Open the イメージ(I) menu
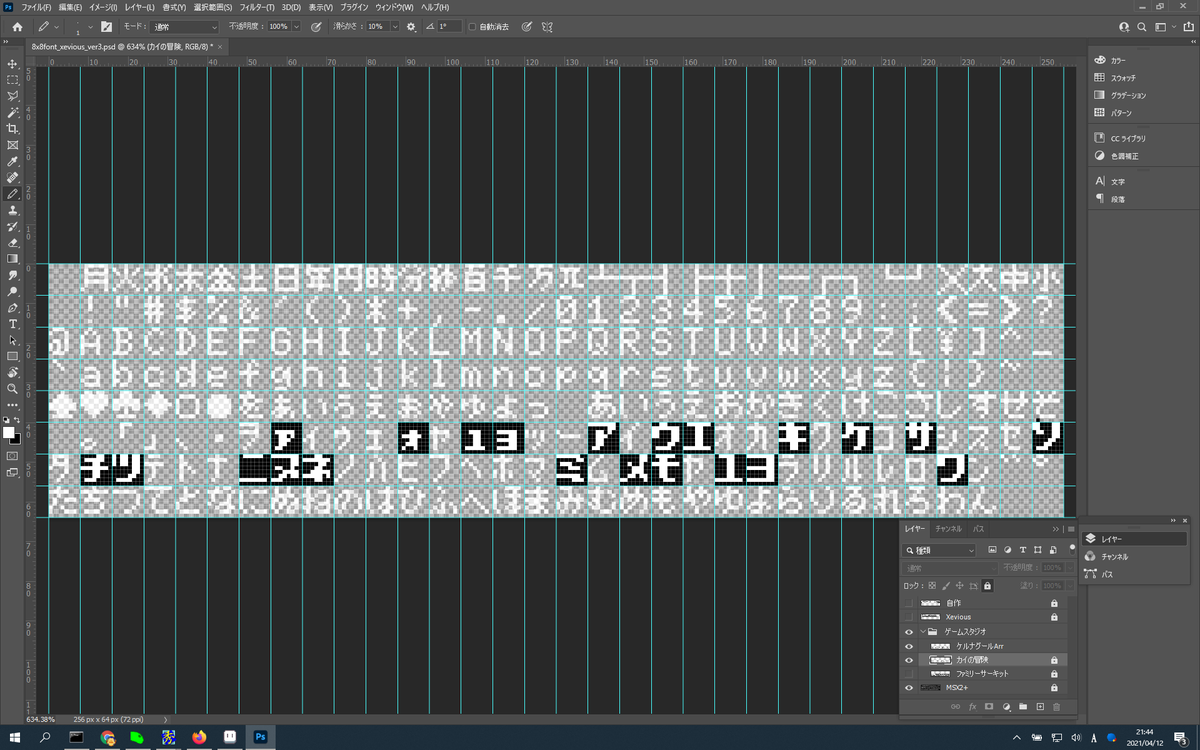Viewport: 1200px width, 750px height. (x=102, y=7)
